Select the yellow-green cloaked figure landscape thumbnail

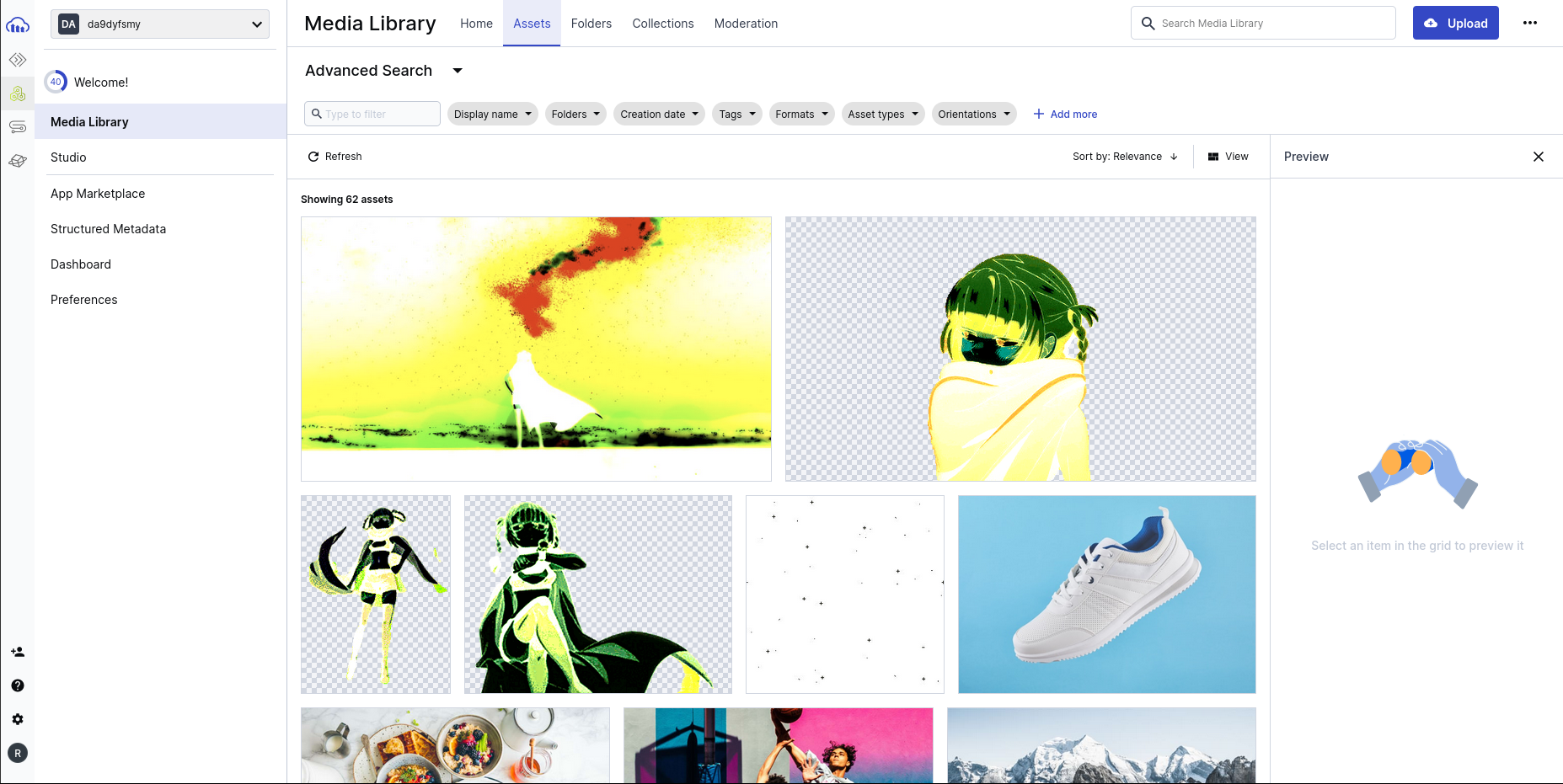pos(536,349)
